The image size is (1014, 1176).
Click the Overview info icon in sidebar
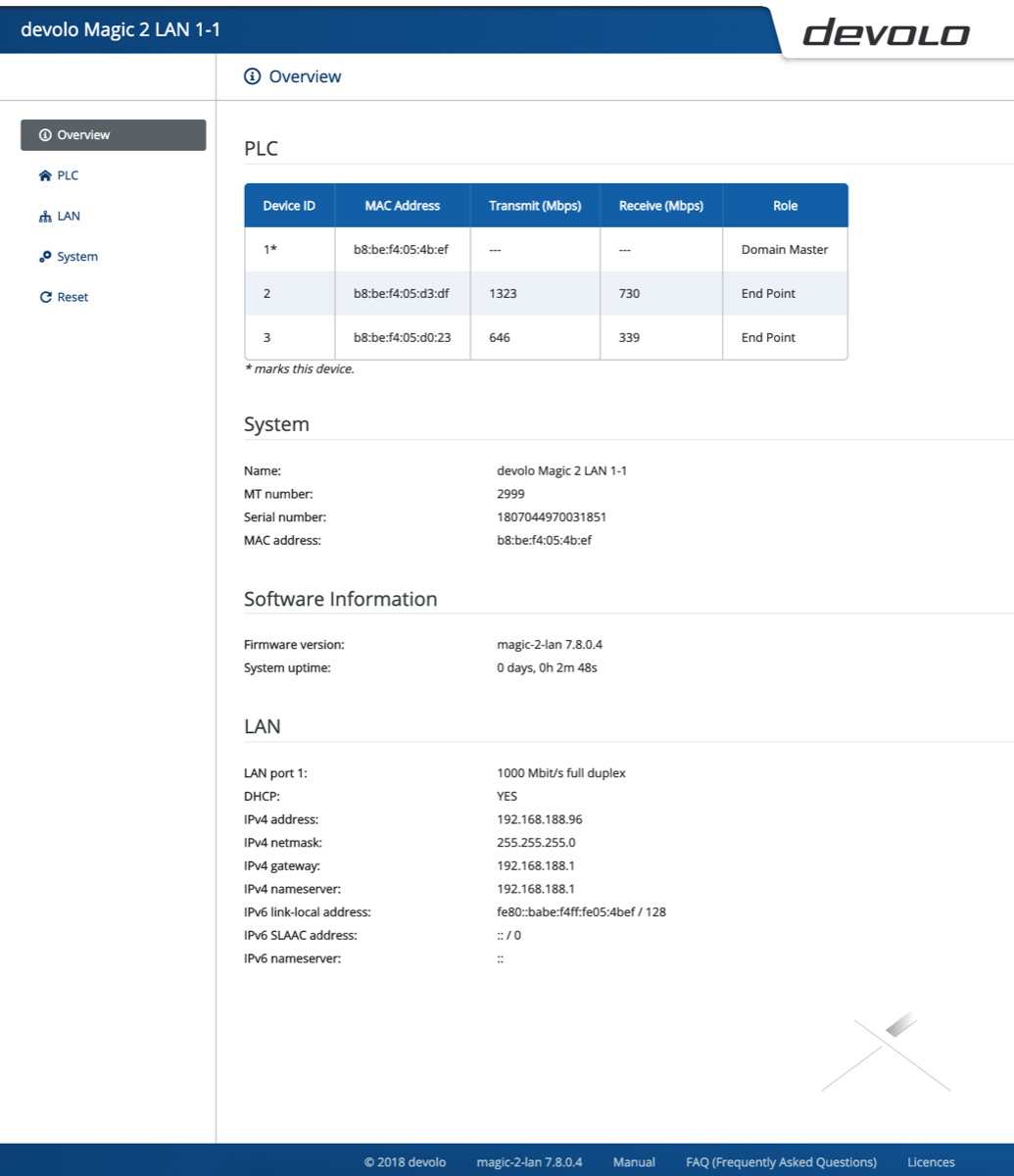coord(45,135)
